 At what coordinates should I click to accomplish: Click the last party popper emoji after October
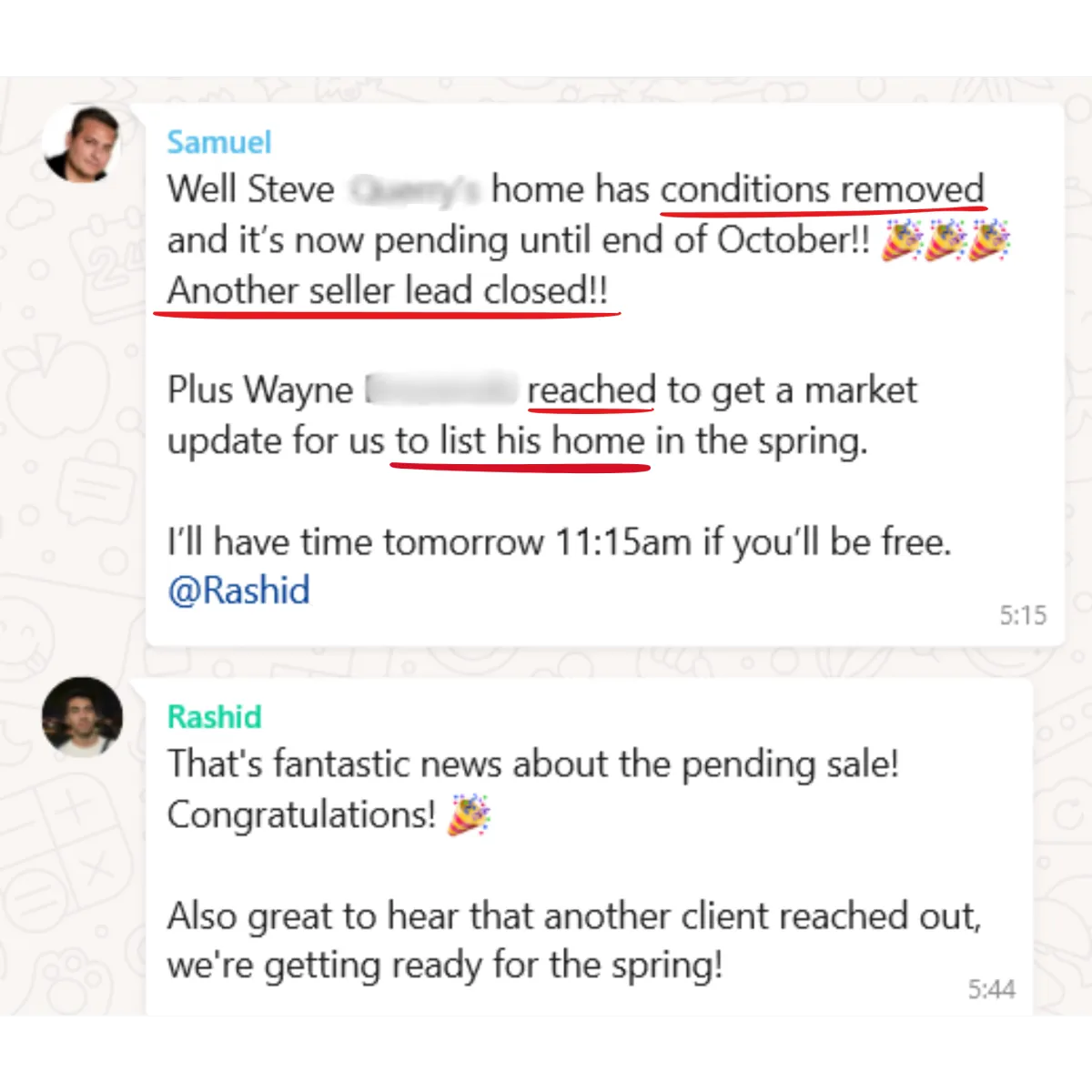pyautogui.click(x=989, y=241)
